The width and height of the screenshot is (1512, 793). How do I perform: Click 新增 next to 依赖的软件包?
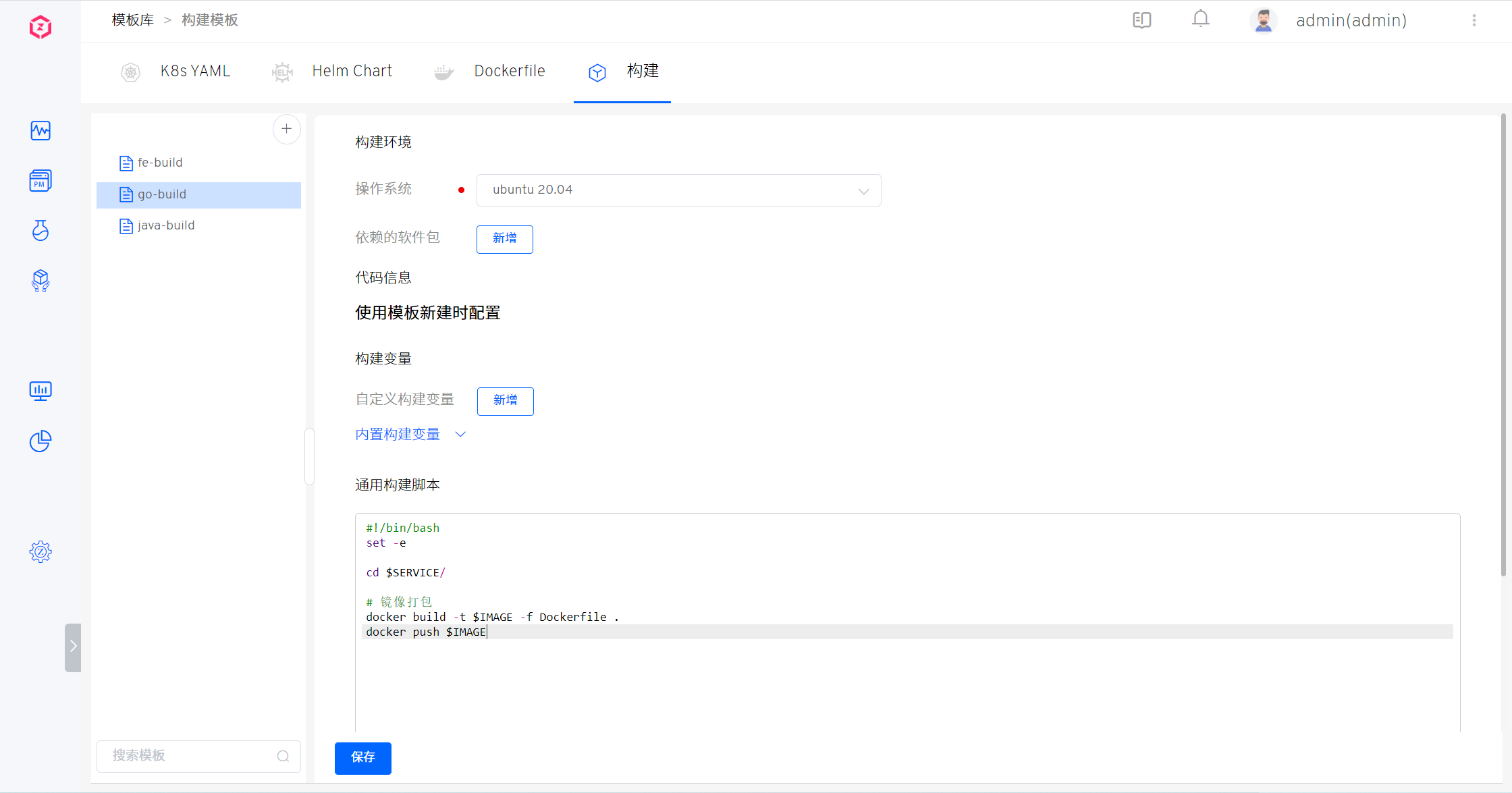pyautogui.click(x=504, y=239)
